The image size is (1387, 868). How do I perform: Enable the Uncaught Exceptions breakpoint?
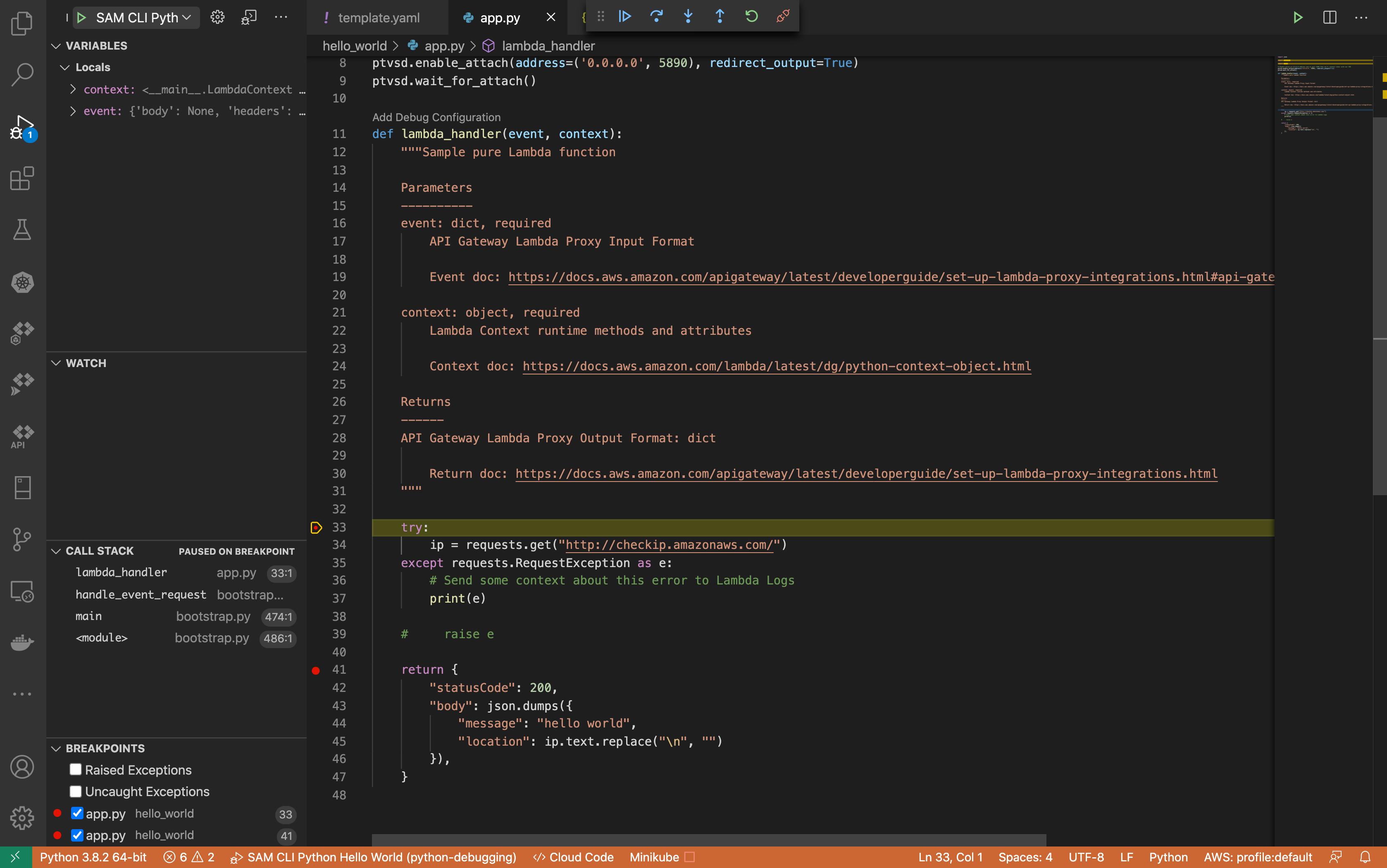(75, 791)
